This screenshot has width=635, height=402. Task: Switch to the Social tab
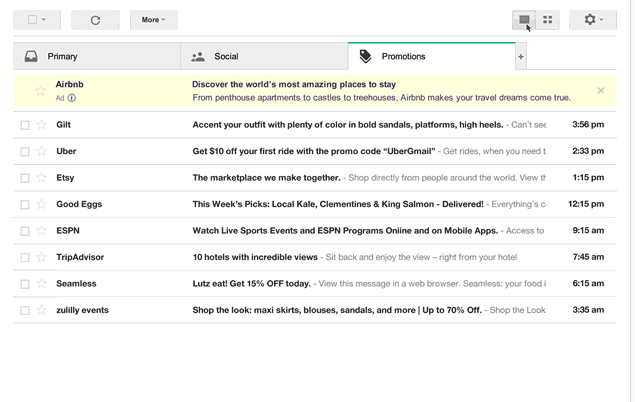pos(264,56)
